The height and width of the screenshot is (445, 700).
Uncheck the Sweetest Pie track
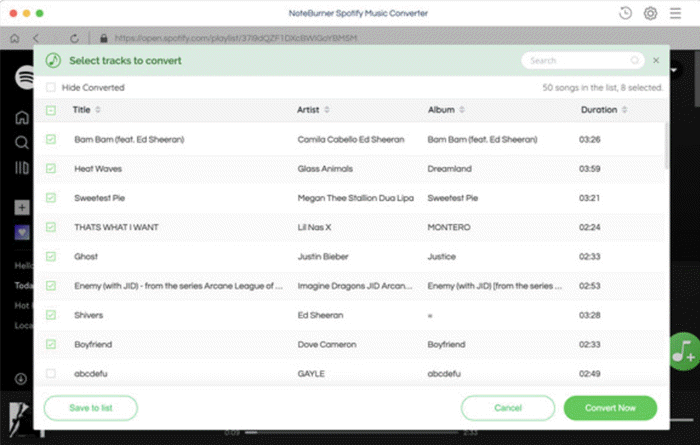pyautogui.click(x=51, y=198)
